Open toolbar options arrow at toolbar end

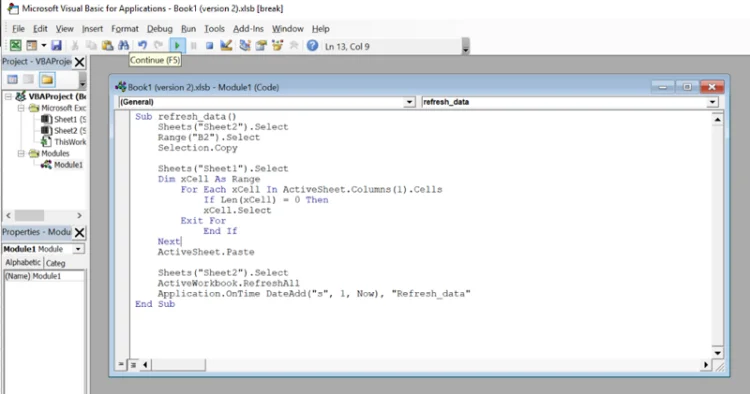[465, 47]
